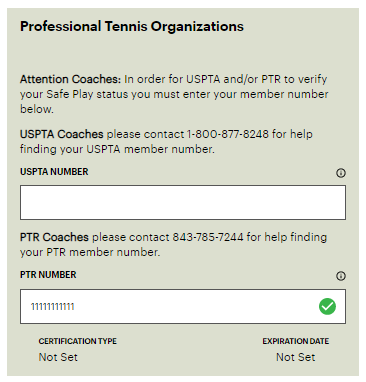Click the bold Attention Coaches text
The height and width of the screenshot is (382, 366).
pos(70,79)
